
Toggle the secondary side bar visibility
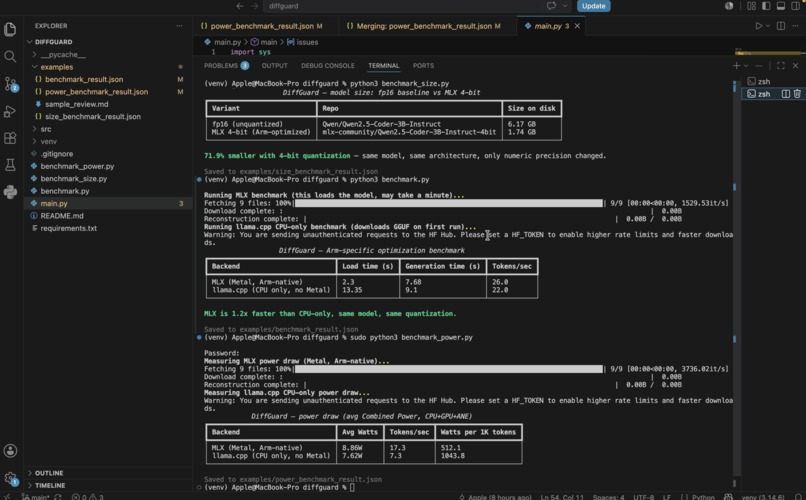[795, 6]
